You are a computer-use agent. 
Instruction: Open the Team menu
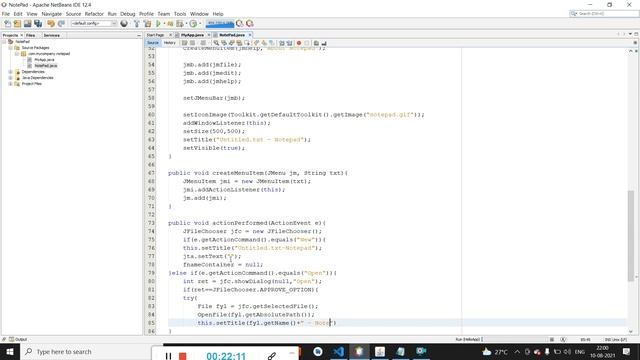coord(164,14)
